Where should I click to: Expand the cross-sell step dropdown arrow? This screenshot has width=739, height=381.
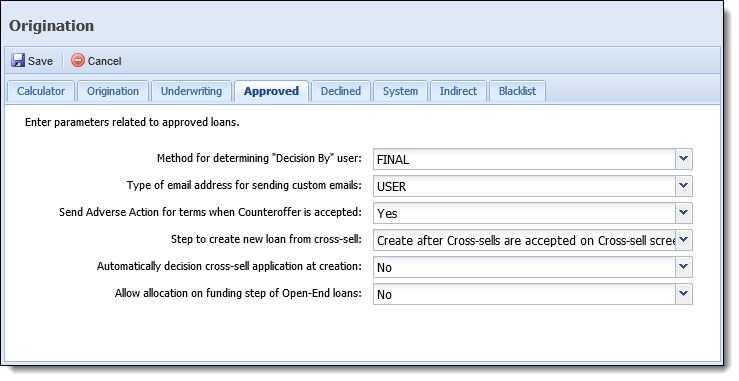click(x=684, y=240)
